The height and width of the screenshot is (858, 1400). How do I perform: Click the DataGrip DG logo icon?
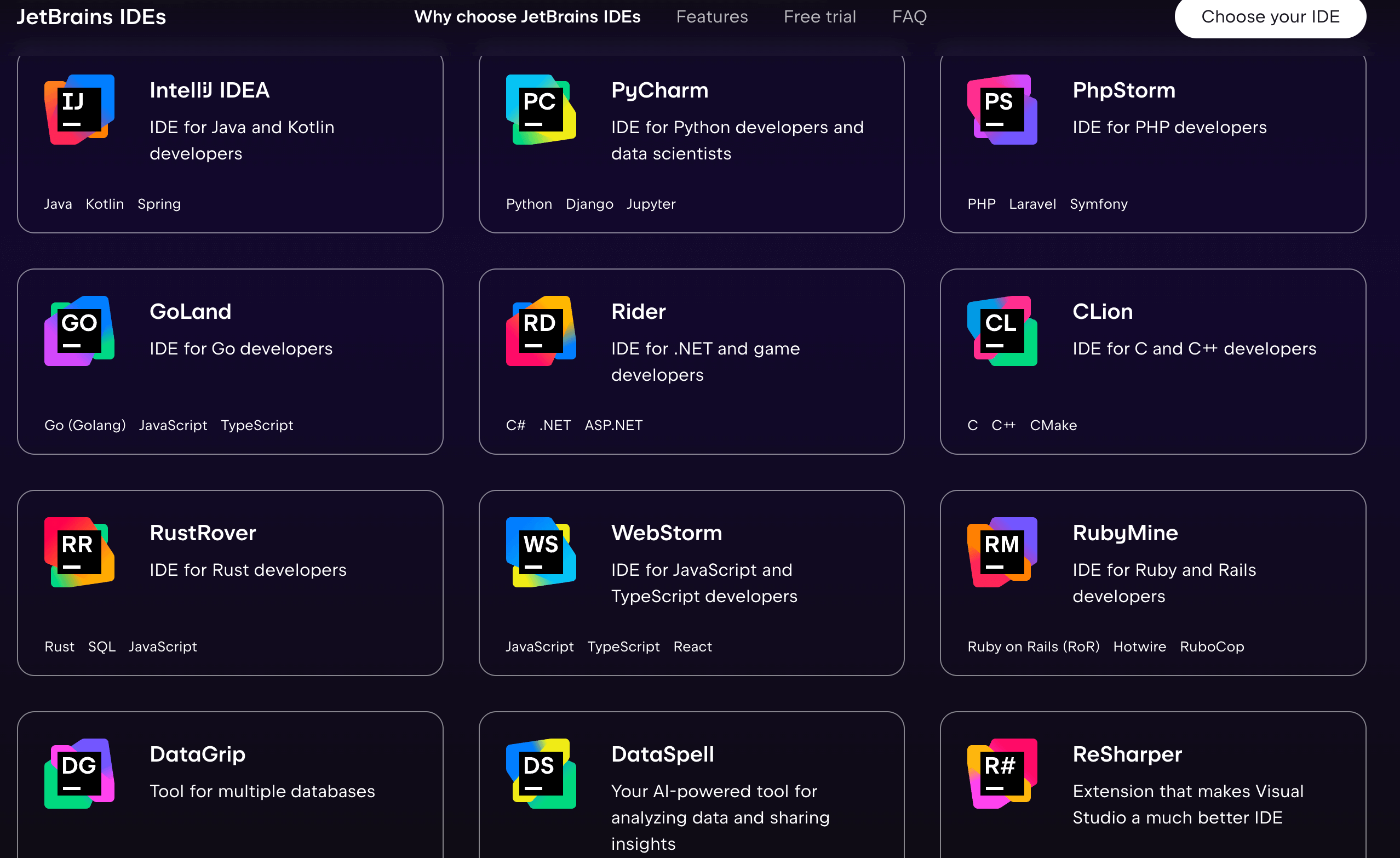point(79,773)
